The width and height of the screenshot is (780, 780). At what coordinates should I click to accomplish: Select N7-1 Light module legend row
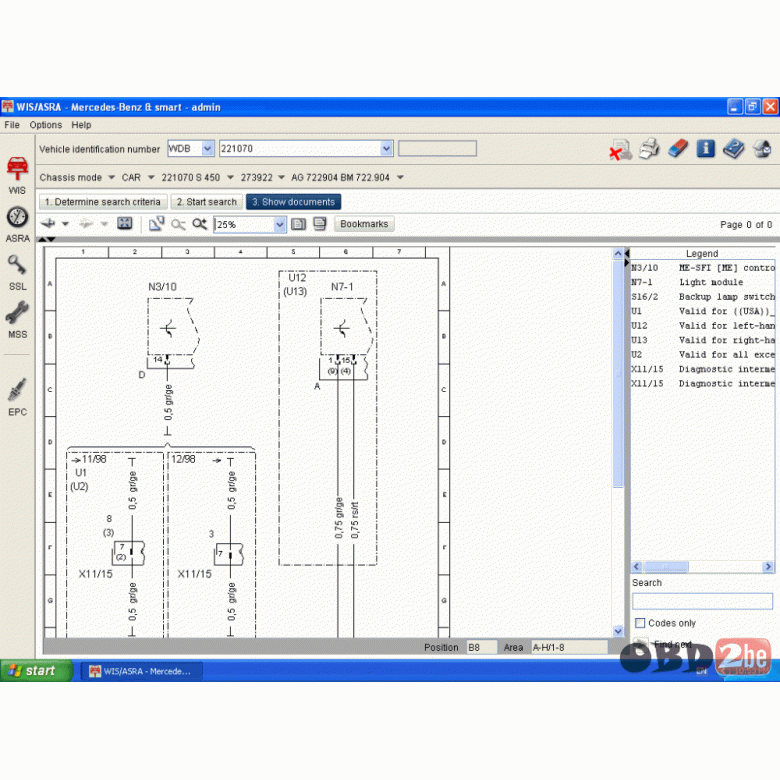click(x=703, y=282)
